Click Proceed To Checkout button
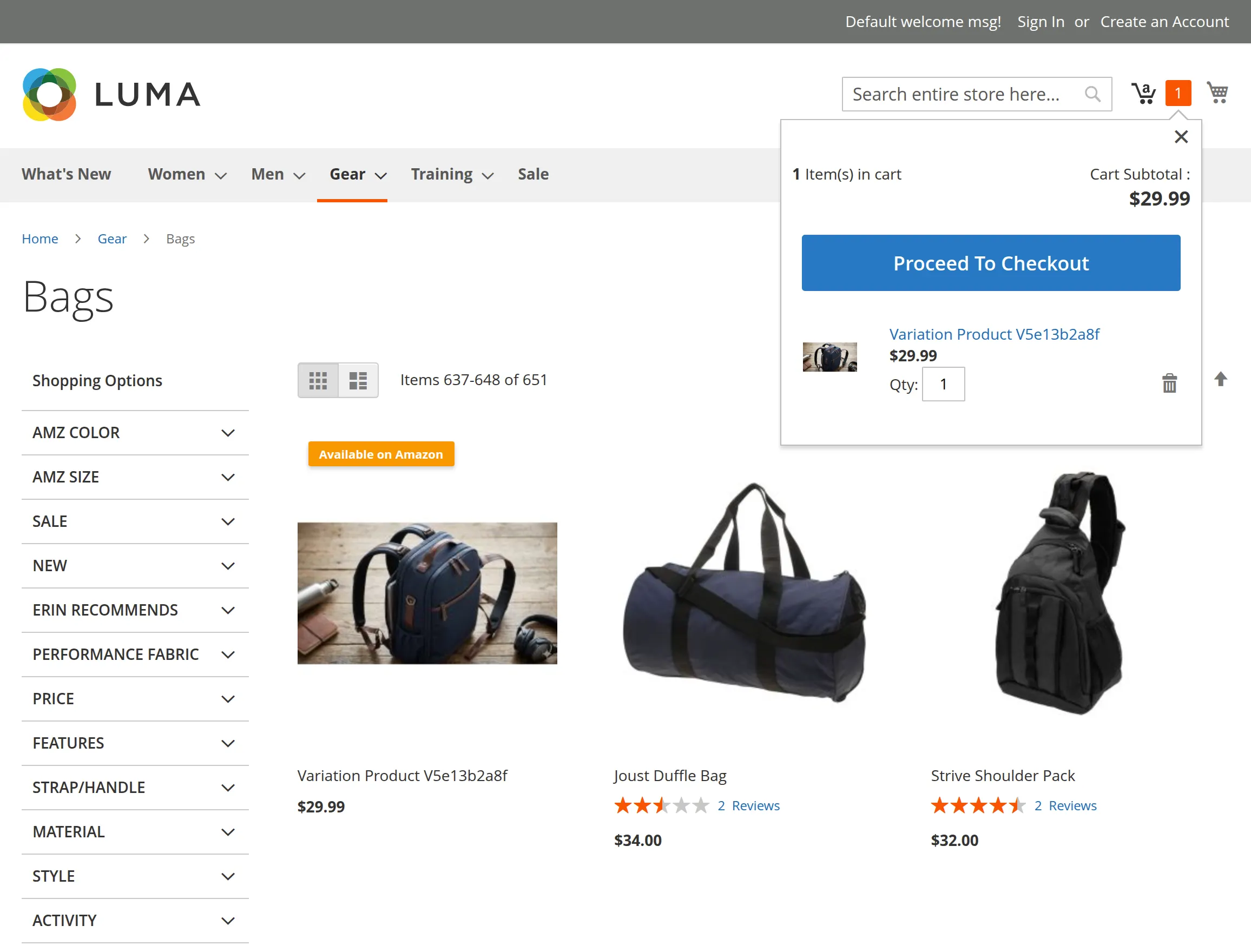The height and width of the screenshot is (952, 1251). (991, 263)
